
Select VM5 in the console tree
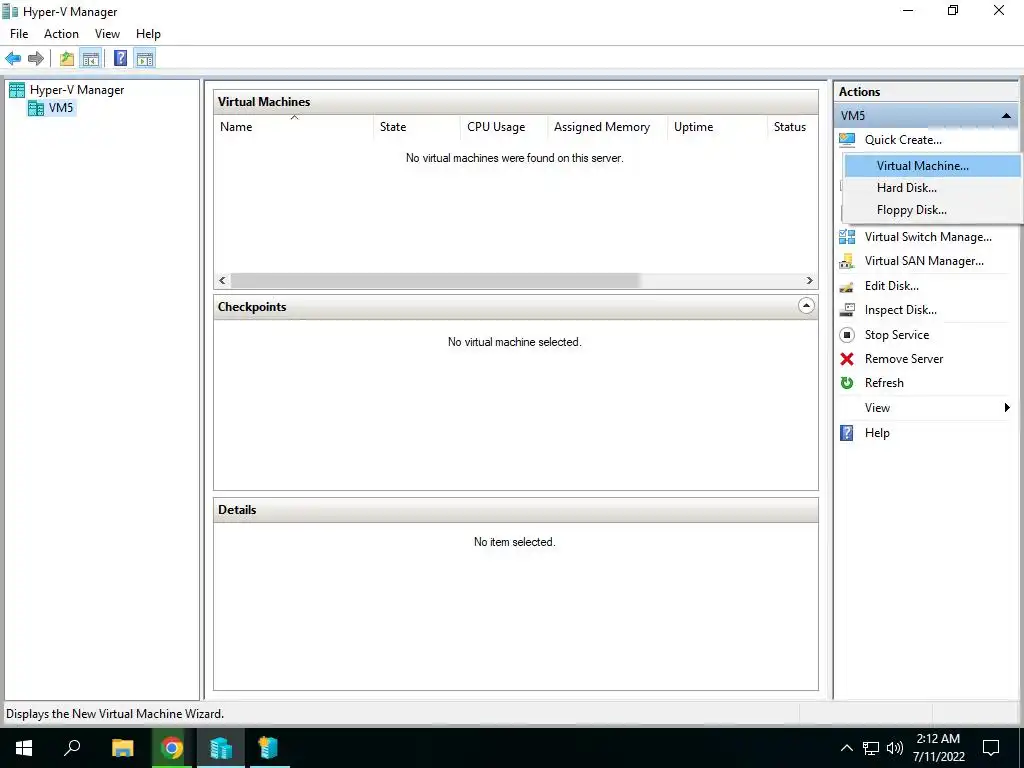click(x=61, y=108)
